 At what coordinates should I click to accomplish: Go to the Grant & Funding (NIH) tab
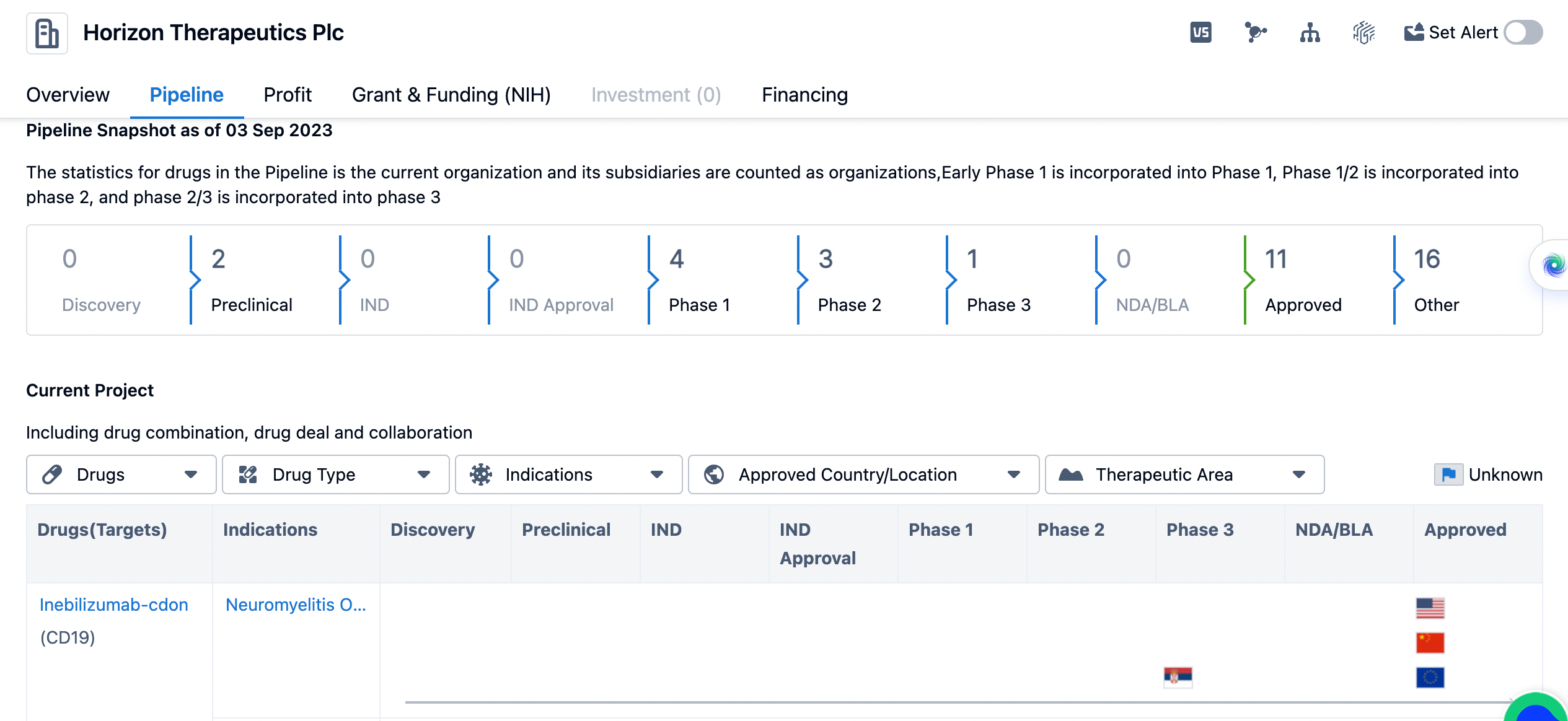[x=451, y=95]
